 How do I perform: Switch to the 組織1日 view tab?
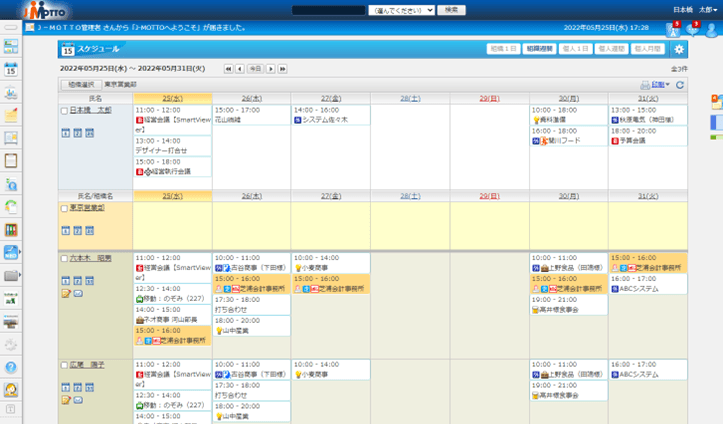tap(503, 49)
